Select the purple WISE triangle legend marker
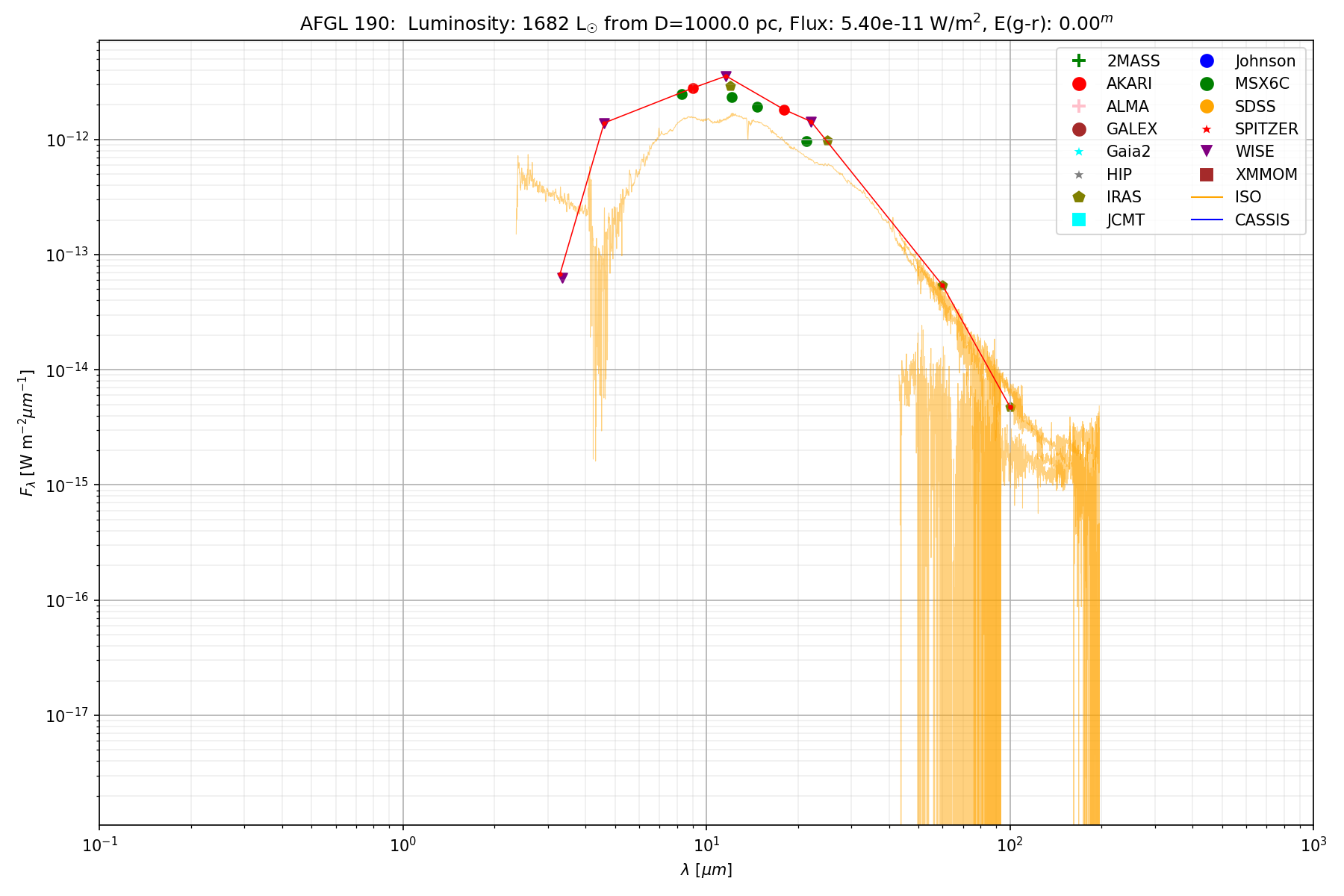 click(1207, 152)
